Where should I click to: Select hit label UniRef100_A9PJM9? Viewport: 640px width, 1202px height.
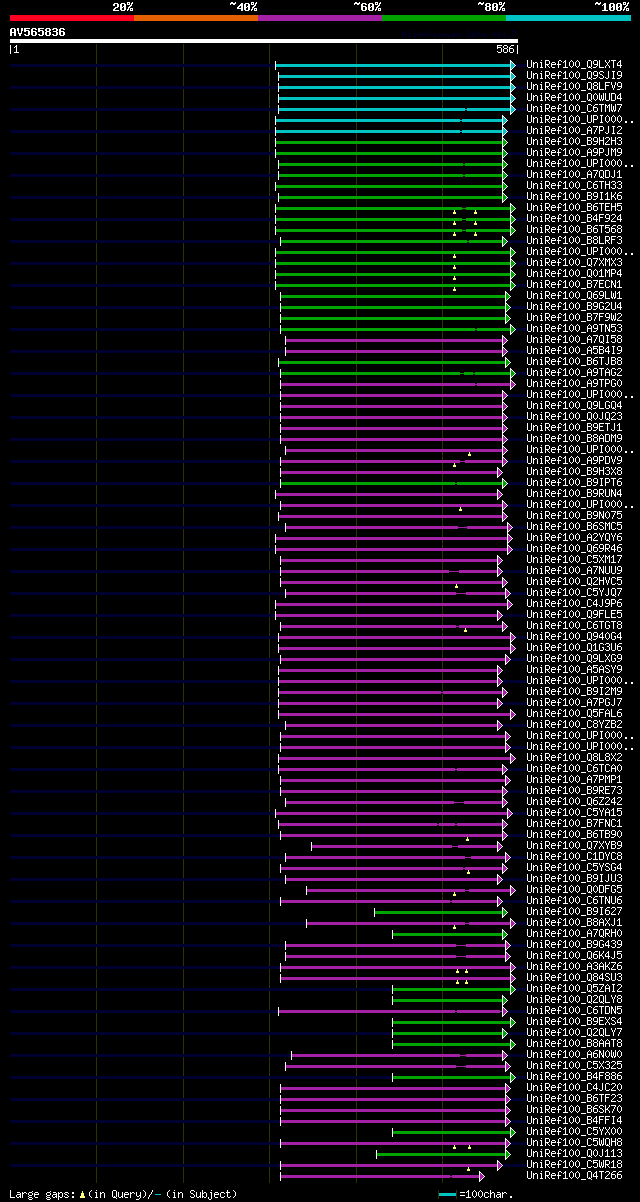(x=574, y=152)
